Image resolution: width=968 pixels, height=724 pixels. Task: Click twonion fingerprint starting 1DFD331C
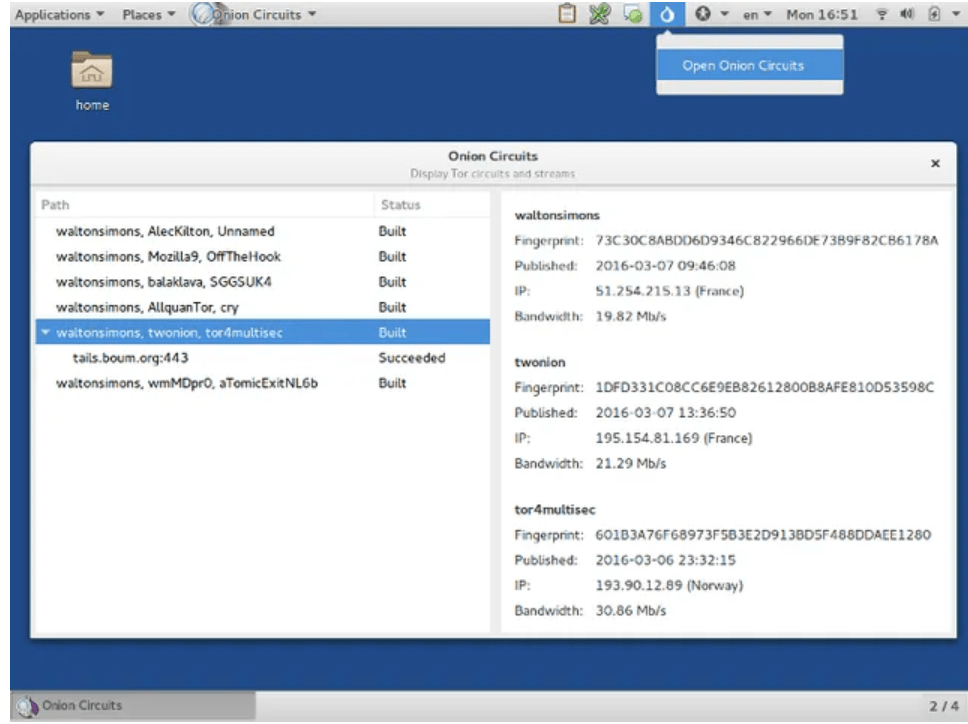[x=765, y=387]
